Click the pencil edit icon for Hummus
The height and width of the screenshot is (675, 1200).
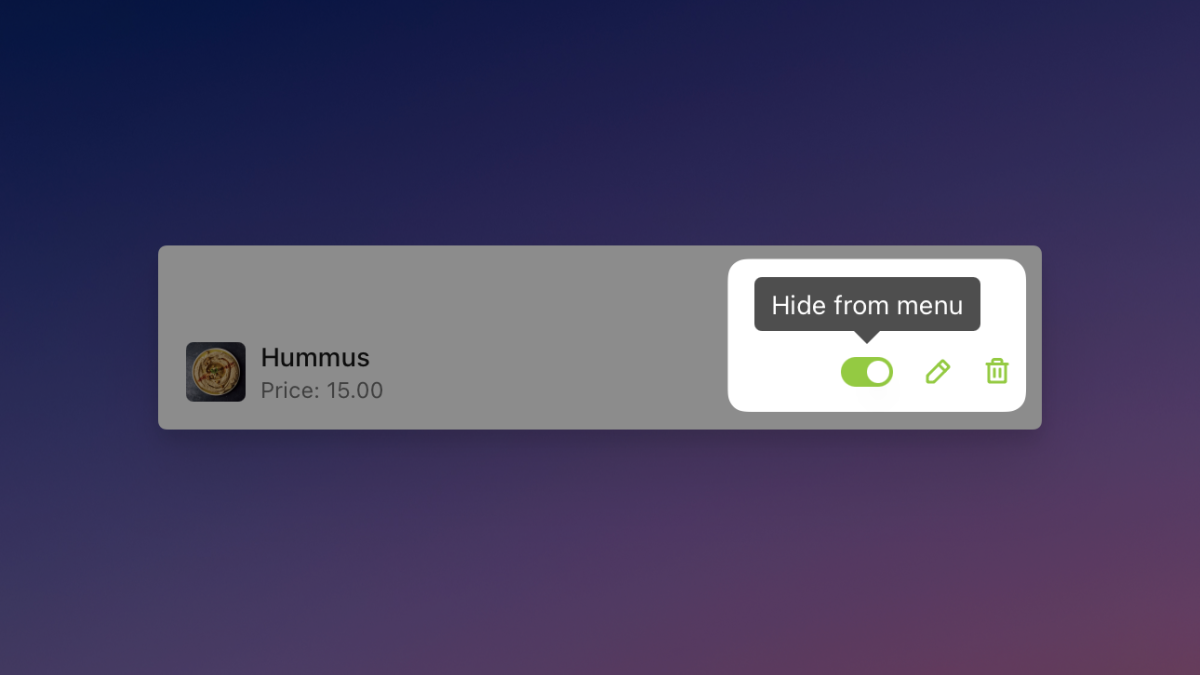pos(937,372)
